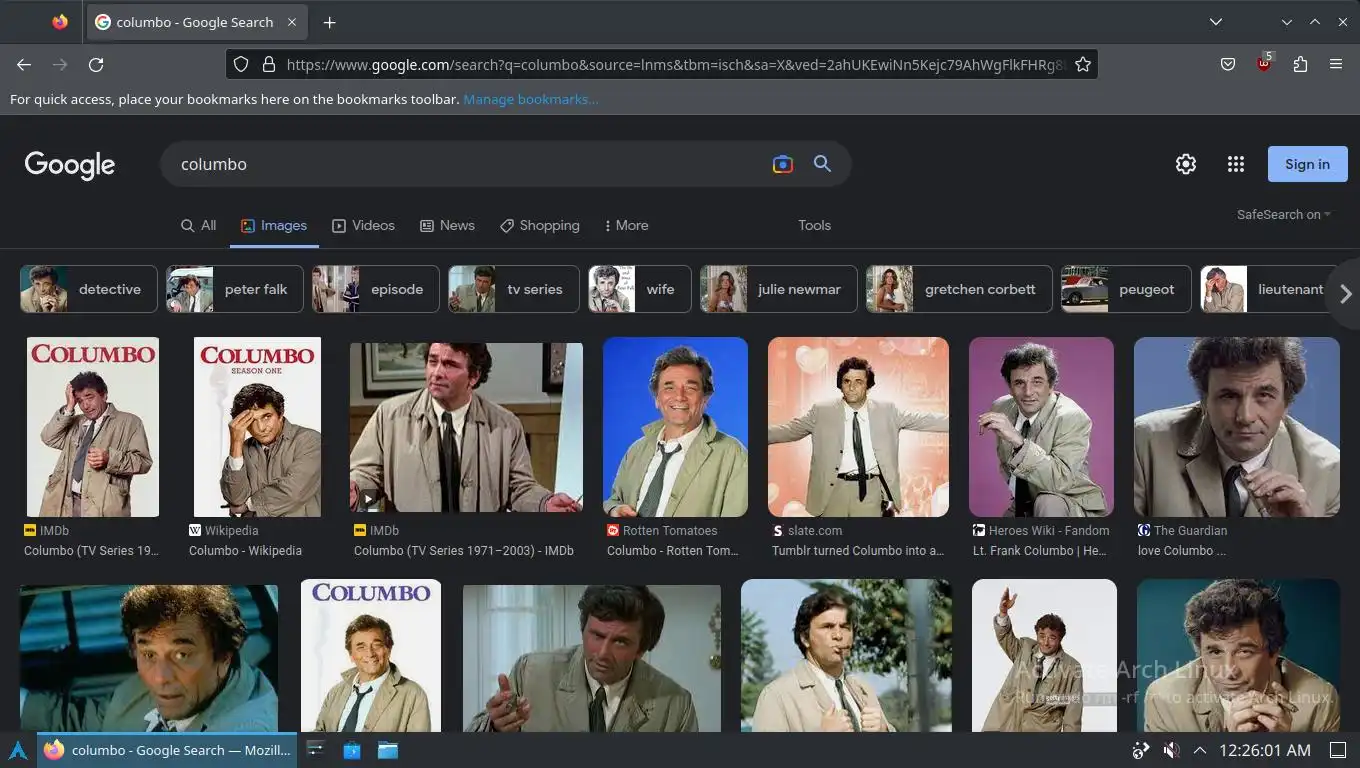
Task: Expand hidden system tray icons arrow
Action: tap(1200, 750)
